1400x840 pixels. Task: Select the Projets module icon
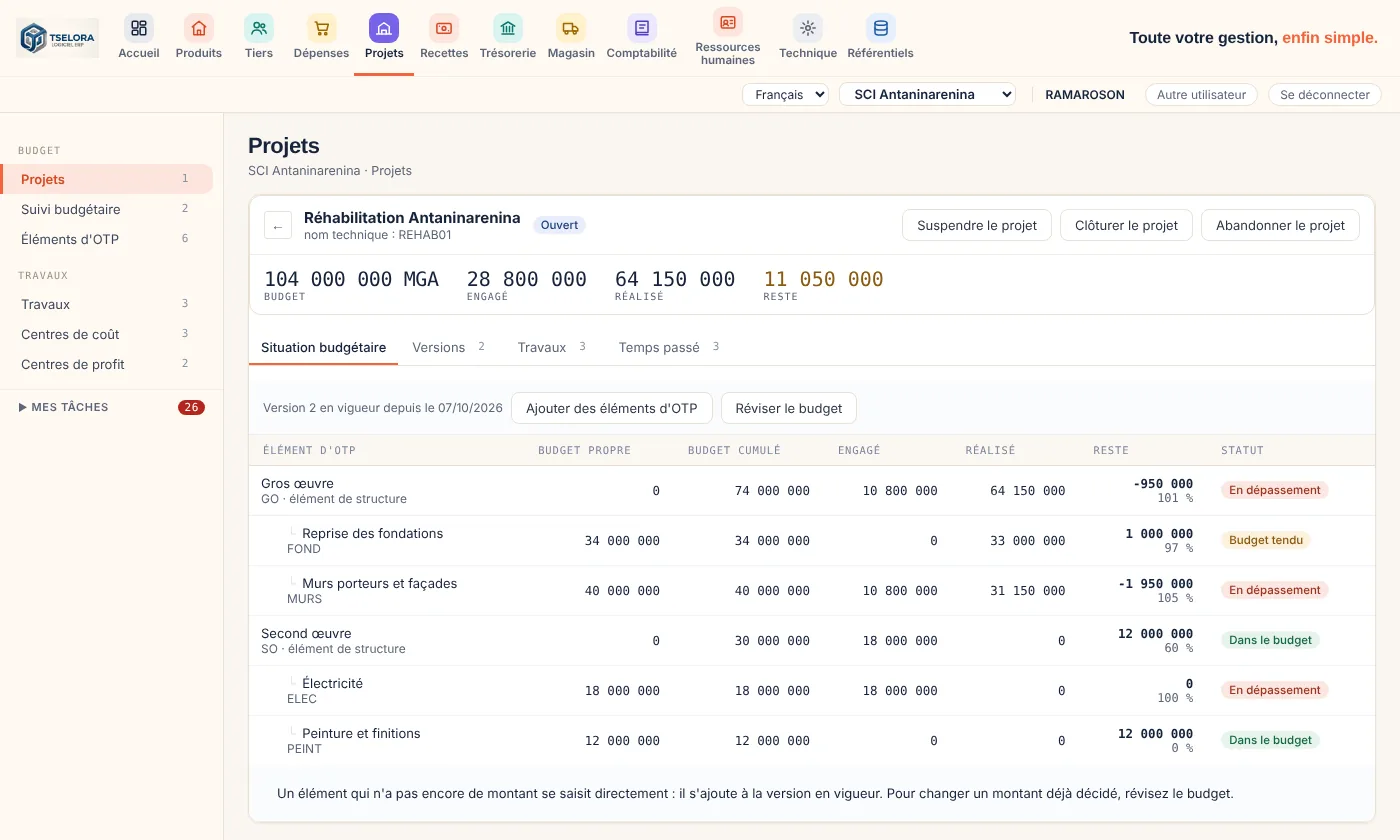coord(384,28)
